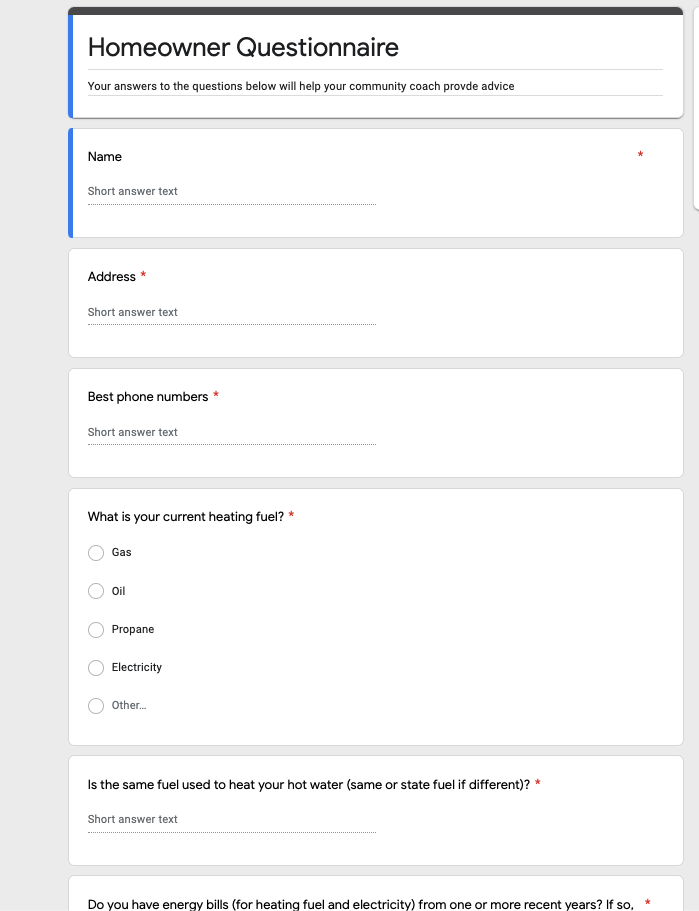The width and height of the screenshot is (699, 911).
Task: Click the Homeowner Questionnaire form title
Action: [243, 48]
